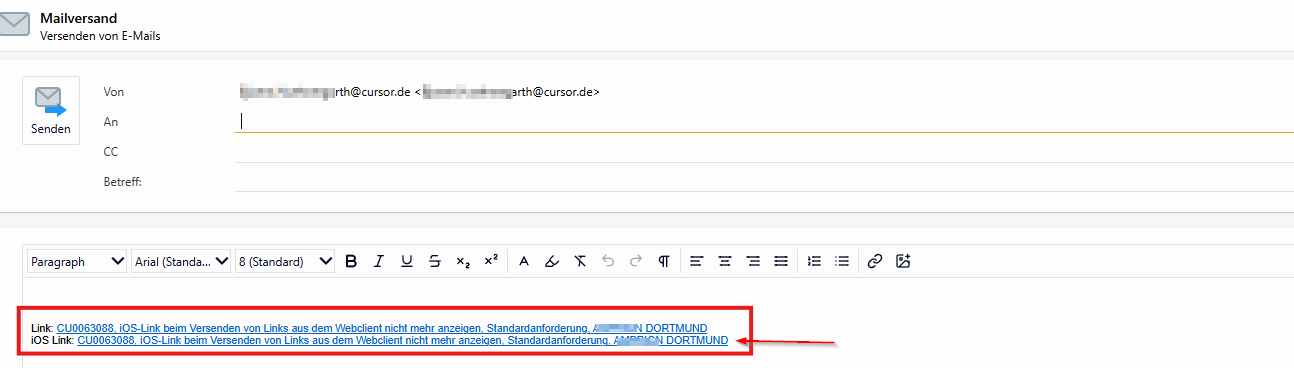Toggle bold formatting

click(x=351, y=261)
